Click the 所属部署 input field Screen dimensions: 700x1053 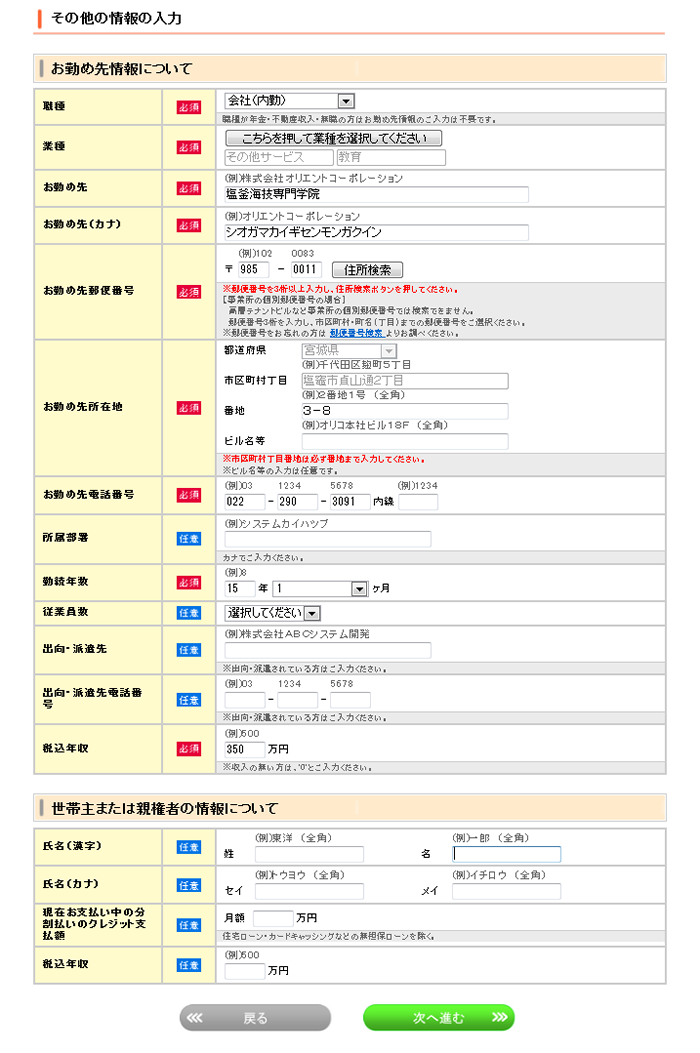[328, 539]
